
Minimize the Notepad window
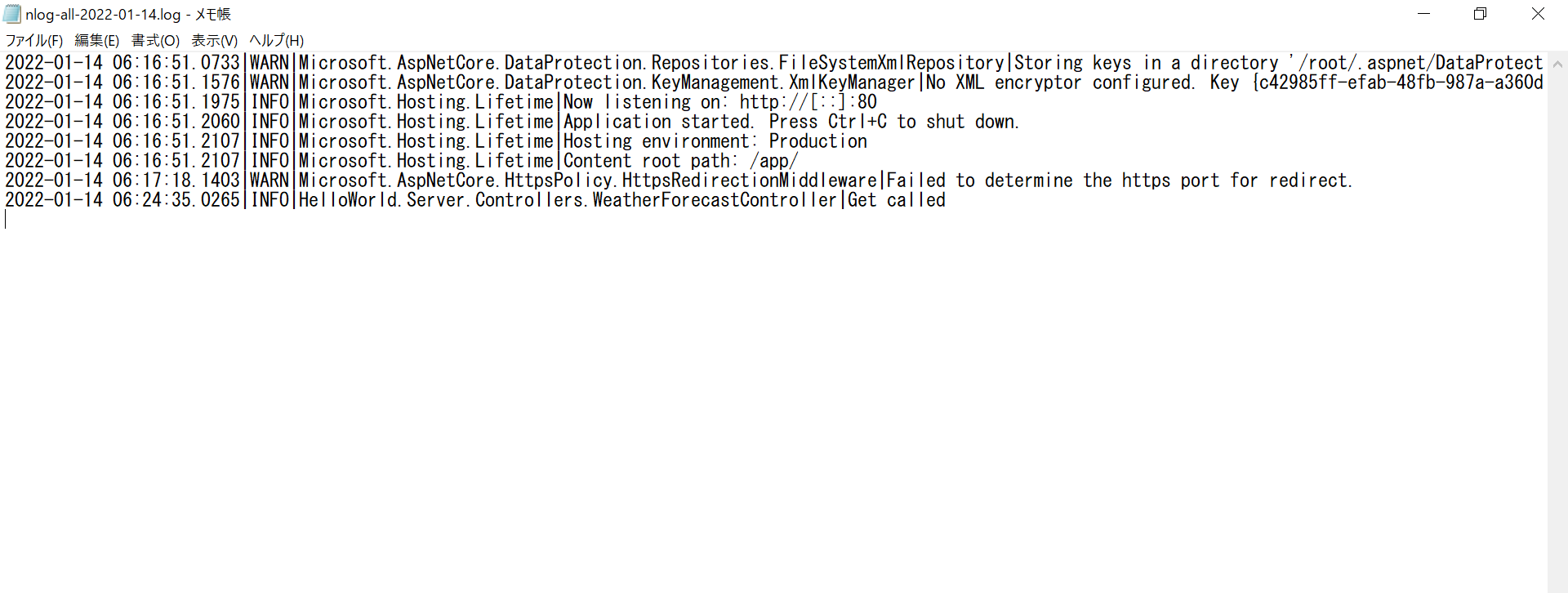click(1423, 14)
